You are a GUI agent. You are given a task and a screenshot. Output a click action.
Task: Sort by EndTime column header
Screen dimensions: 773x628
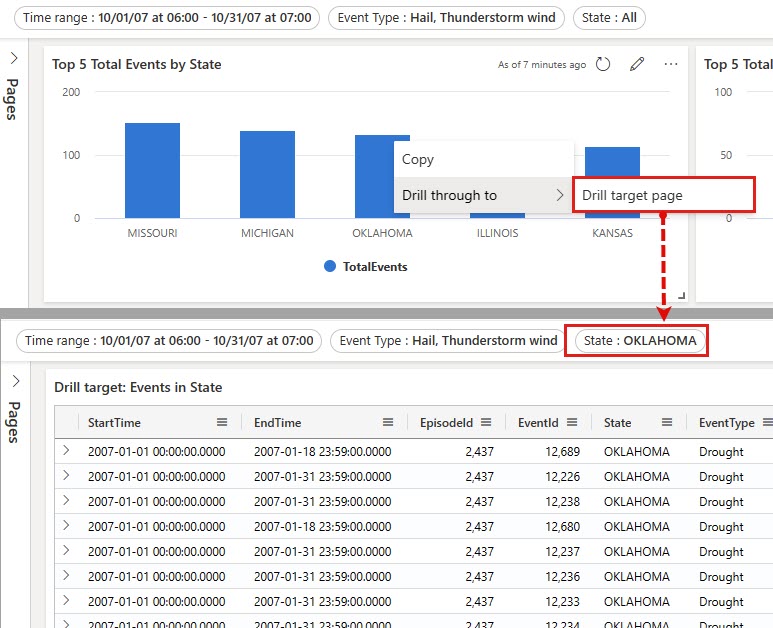278,422
